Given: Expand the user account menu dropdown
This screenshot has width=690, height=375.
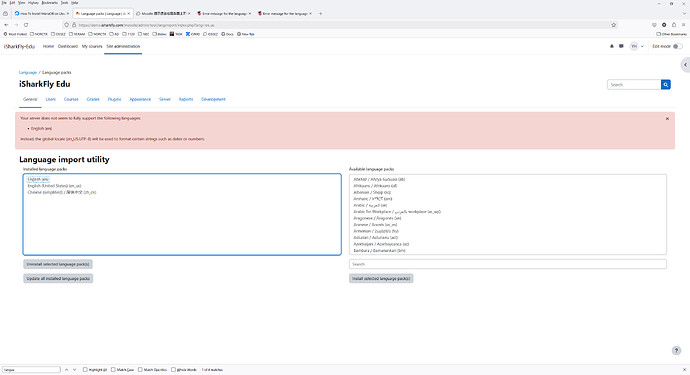Looking at the screenshot, I should point(637,46).
